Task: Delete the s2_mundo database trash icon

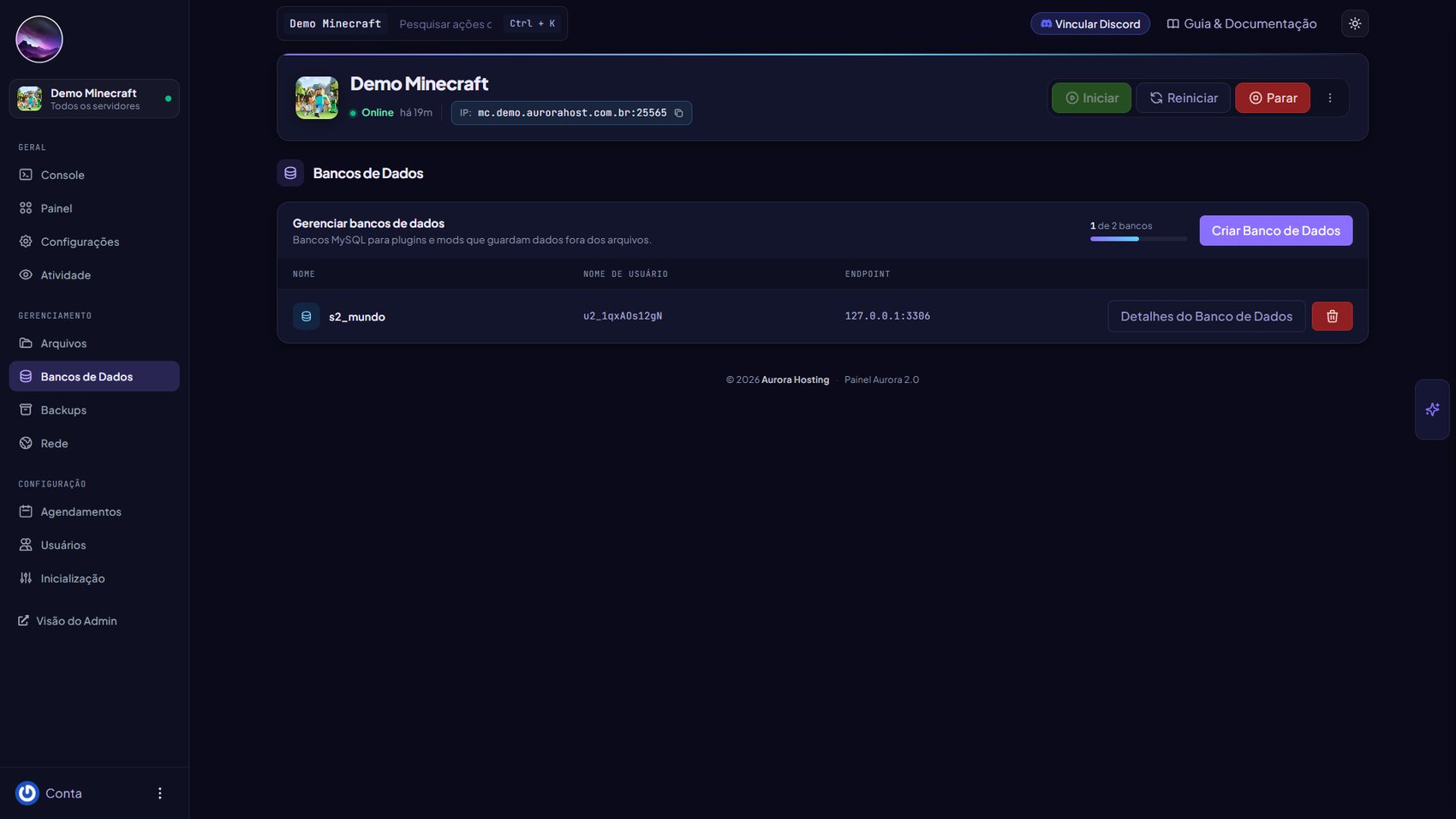Action: pyautogui.click(x=1332, y=316)
